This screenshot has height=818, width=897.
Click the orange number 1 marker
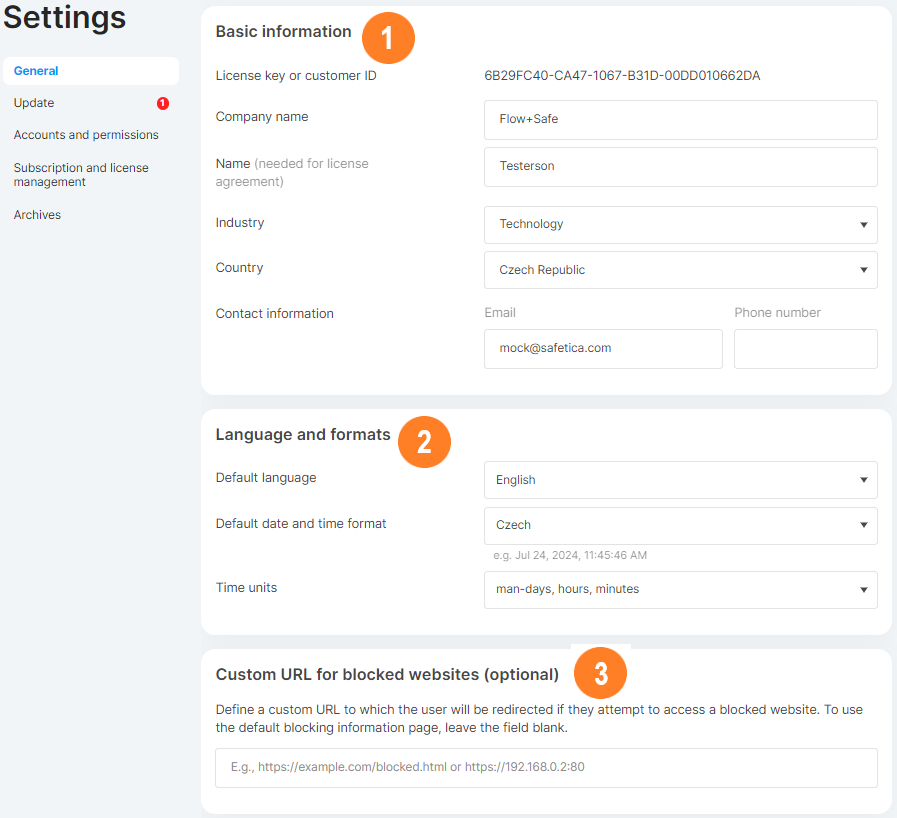point(388,39)
